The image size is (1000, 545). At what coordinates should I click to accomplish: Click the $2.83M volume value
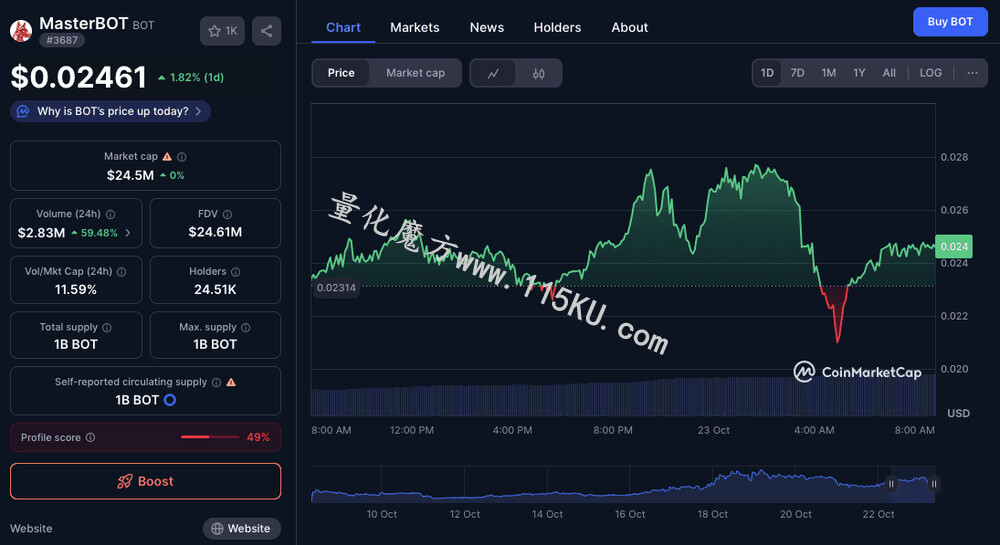coord(41,233)
